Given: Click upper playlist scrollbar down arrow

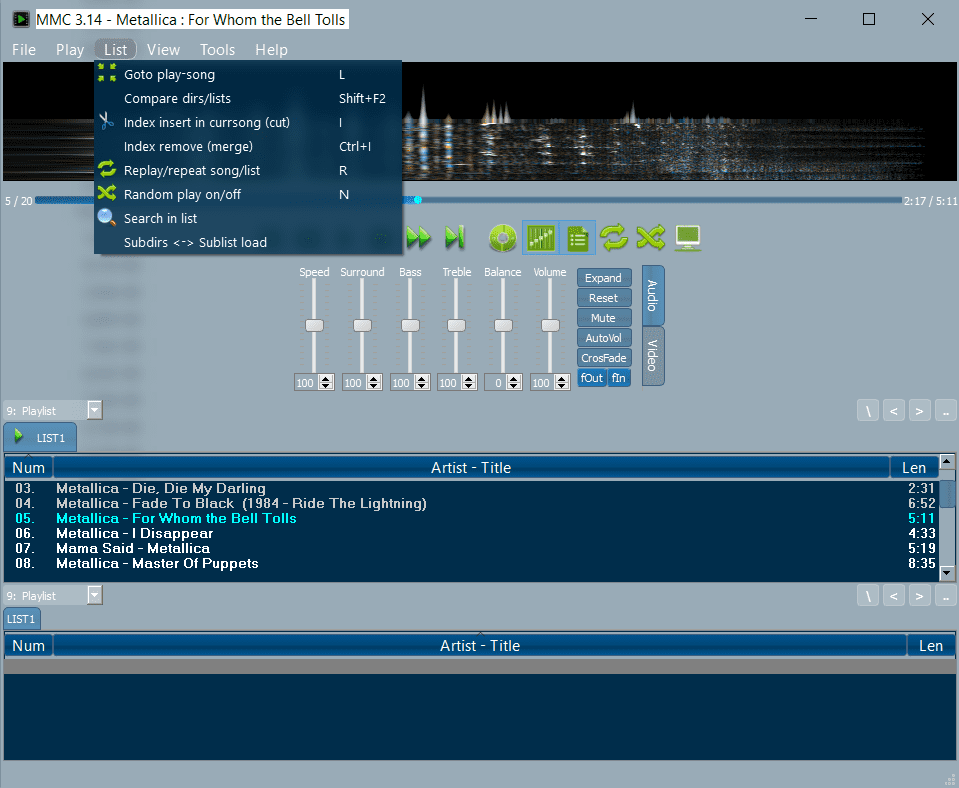Looking at the screenshot, I should (x=947, y=573).
